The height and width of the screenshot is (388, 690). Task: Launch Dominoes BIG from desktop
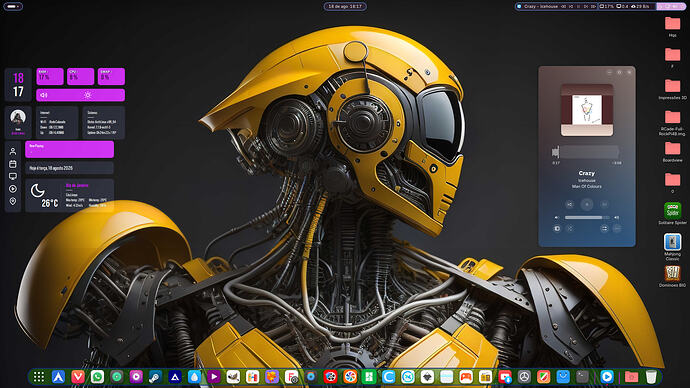[x=672, y=277]
